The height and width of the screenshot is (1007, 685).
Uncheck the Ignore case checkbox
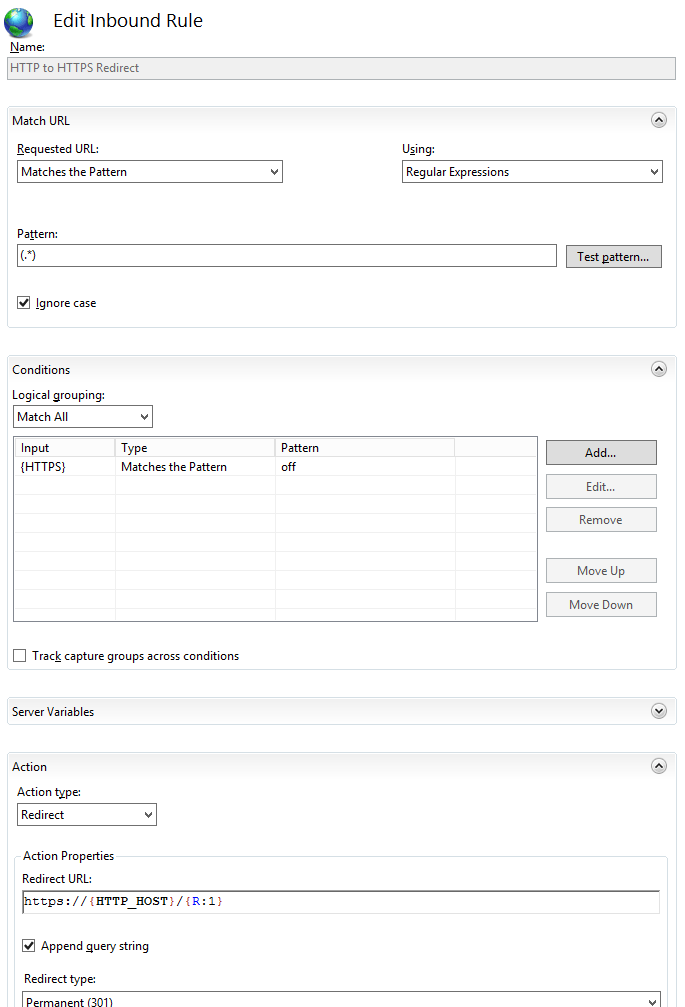click(24, 303)
